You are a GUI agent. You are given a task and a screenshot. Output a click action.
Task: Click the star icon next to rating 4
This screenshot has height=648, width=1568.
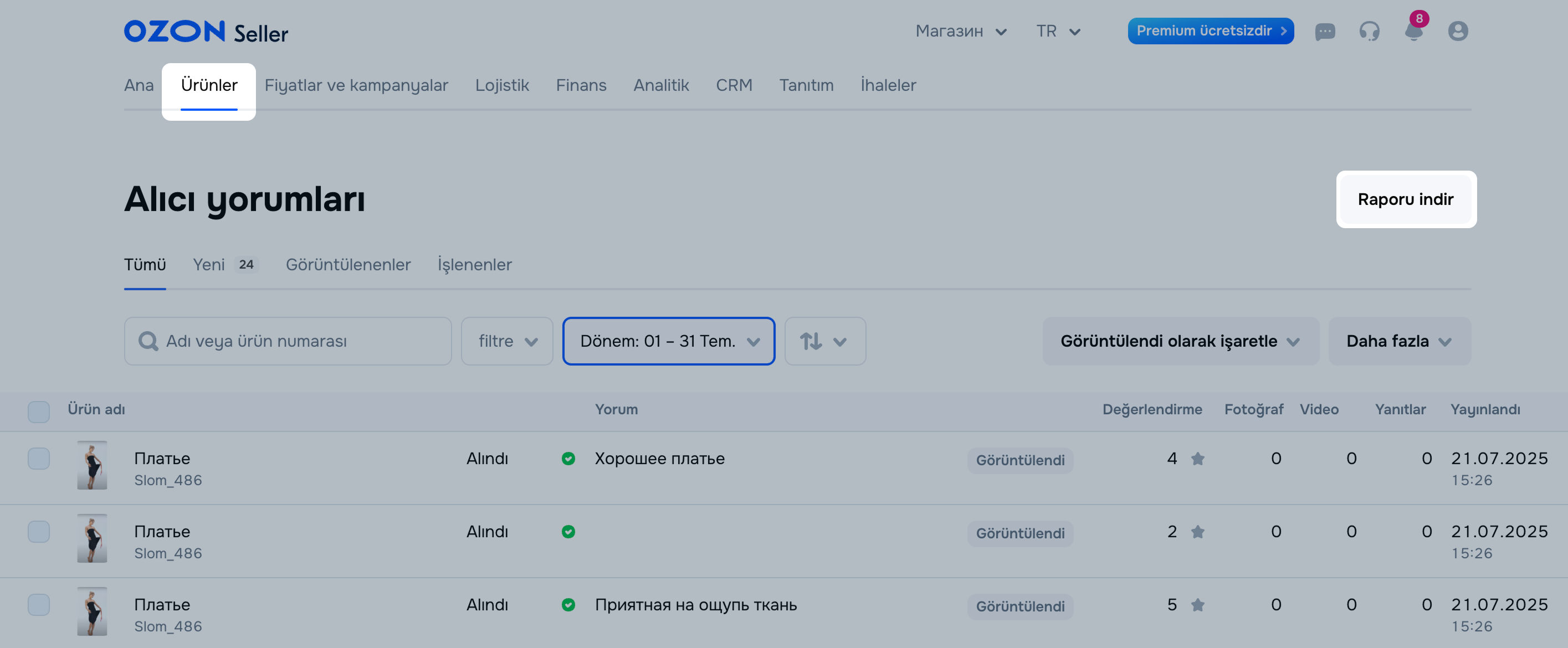pyautogui.click(x=1197, y=459)
